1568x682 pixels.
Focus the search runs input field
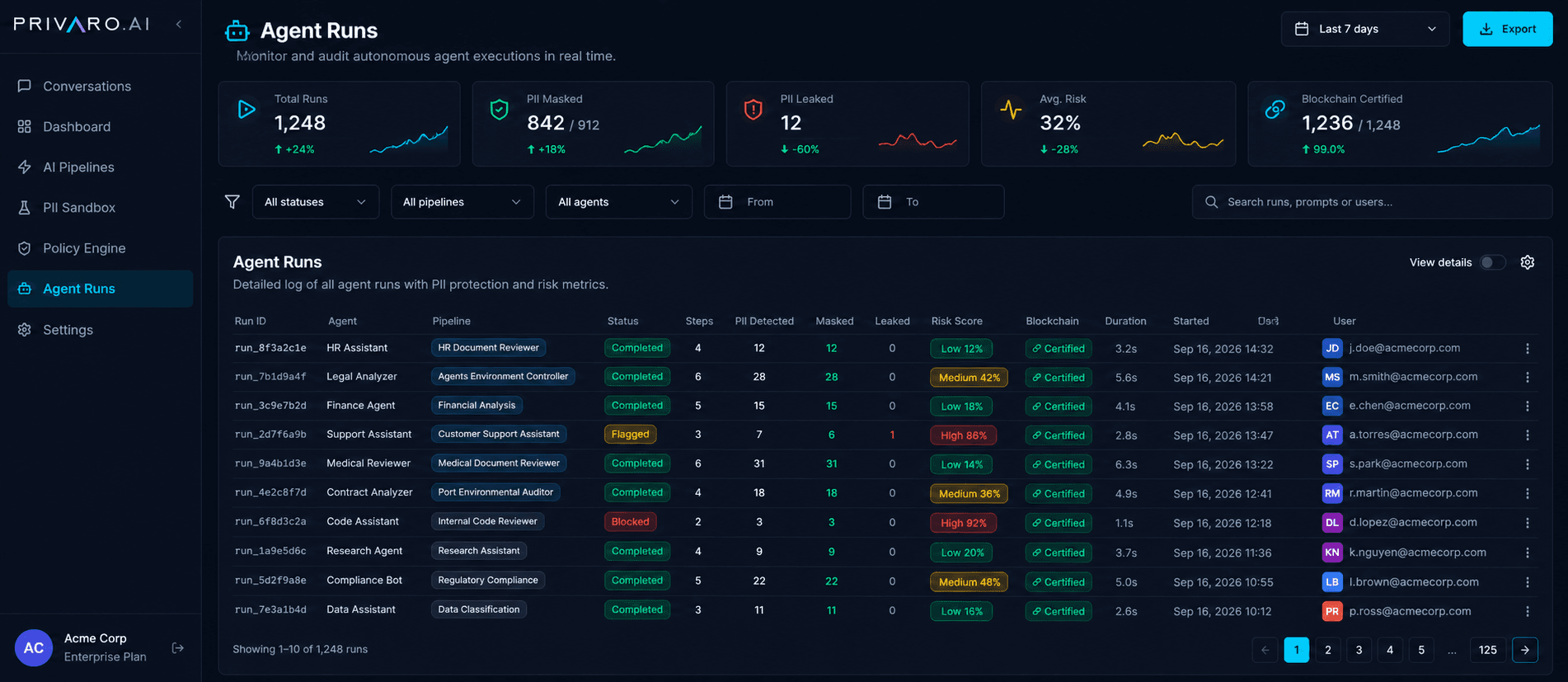pyautogui.click(x=1372, y=202)
